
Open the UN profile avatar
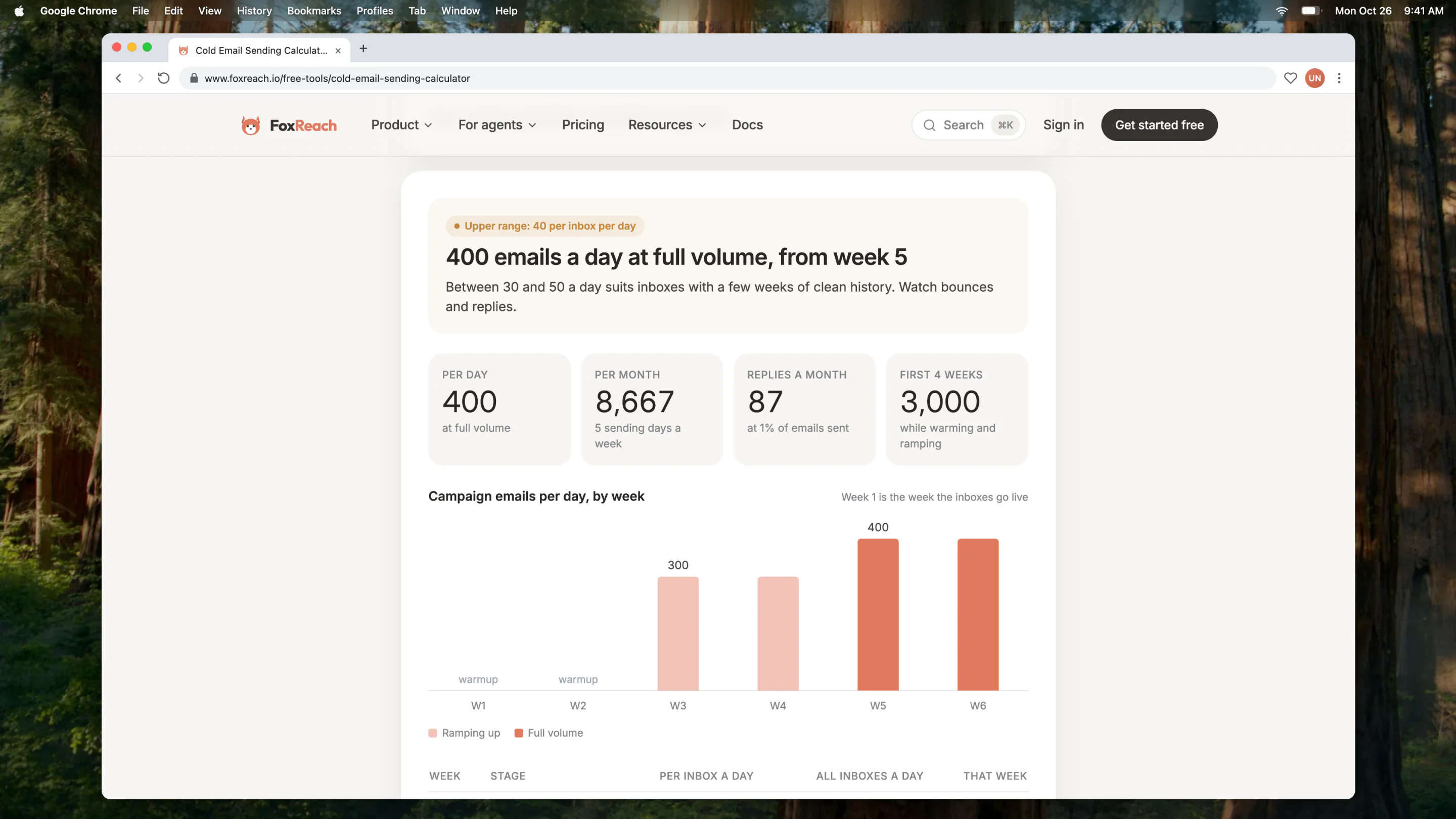(1314, 78)
